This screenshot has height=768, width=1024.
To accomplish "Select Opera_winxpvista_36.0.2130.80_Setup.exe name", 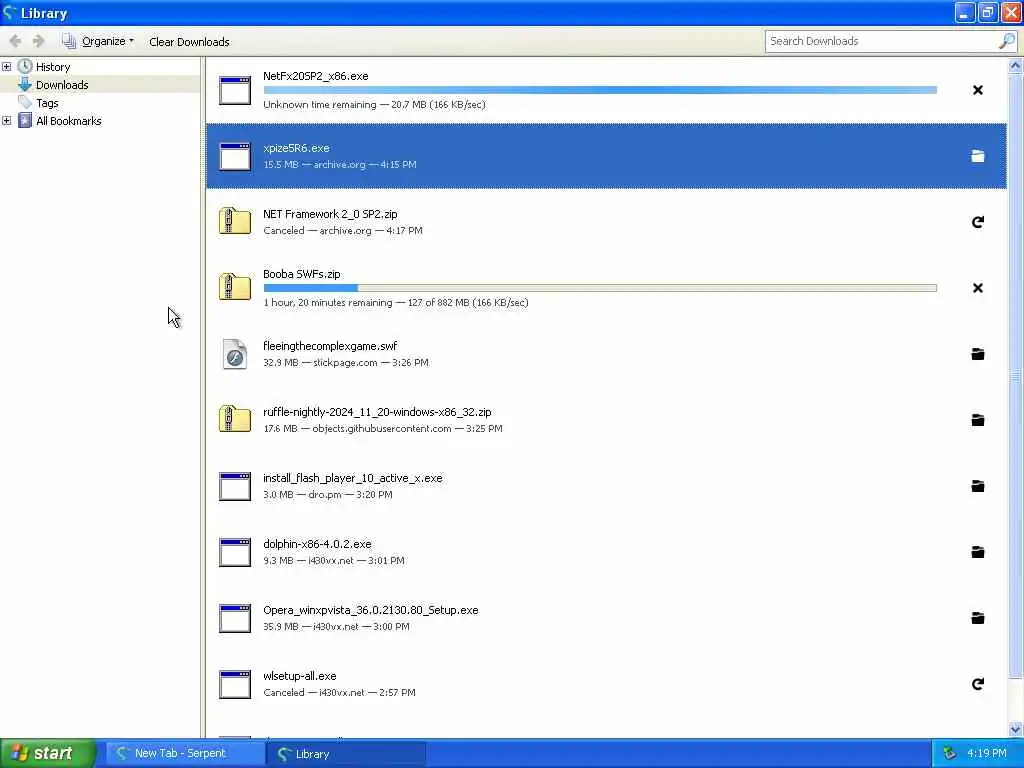I will pyautogui.click(x=370, y=609).
